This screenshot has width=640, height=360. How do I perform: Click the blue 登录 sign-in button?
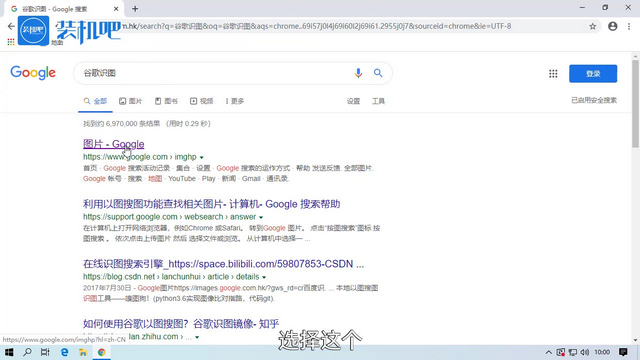pos(593,73)
